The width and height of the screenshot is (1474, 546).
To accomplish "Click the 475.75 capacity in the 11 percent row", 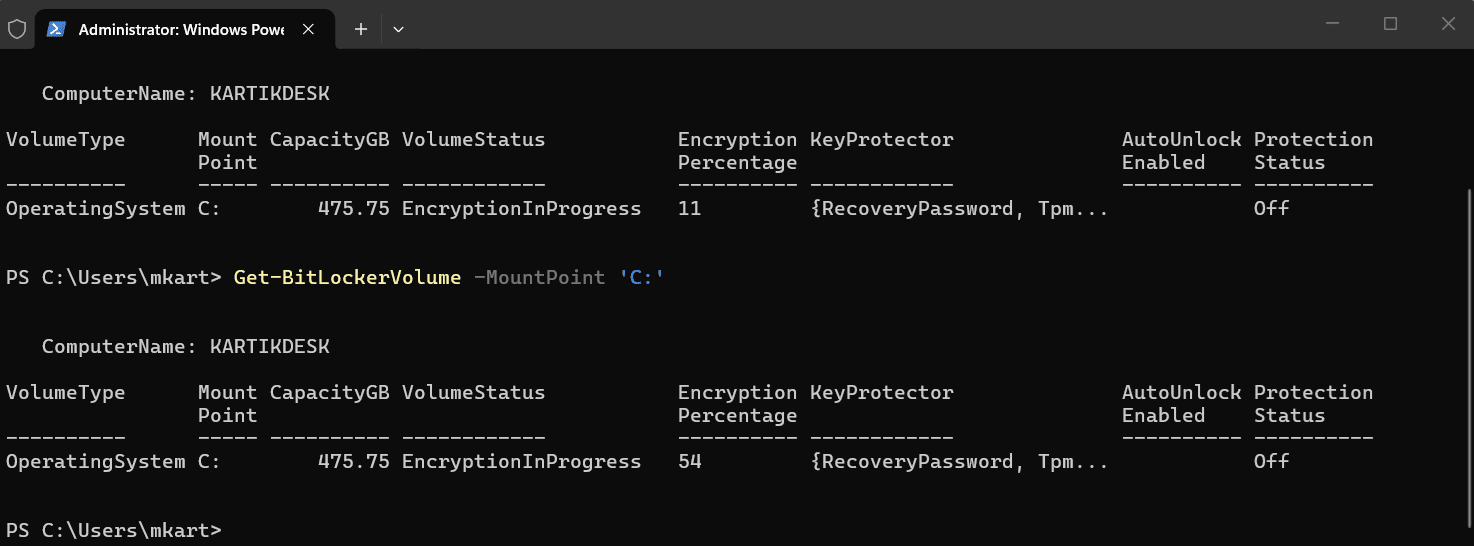I will pos(353,208).
